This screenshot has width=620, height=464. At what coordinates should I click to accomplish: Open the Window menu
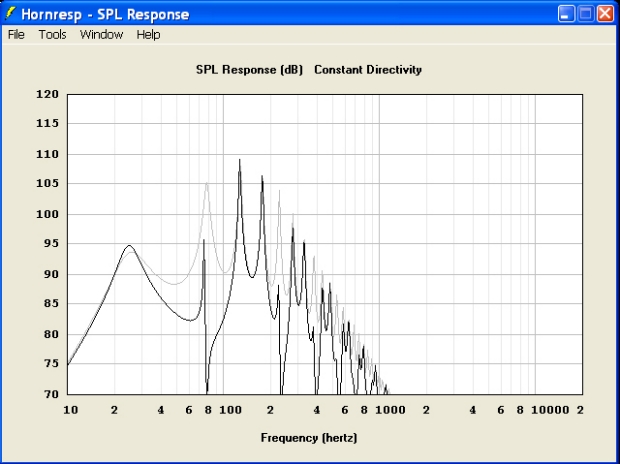[101, 35]
